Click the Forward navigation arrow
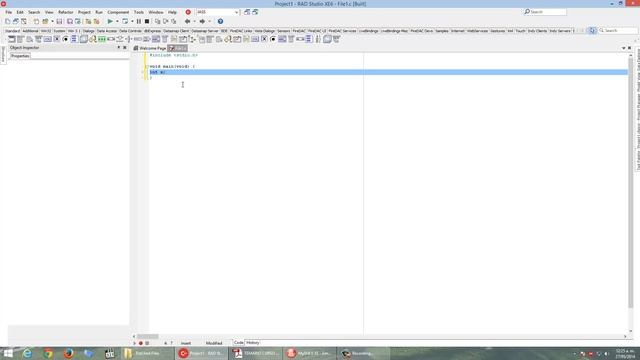640x360 pixels. click(202, 21)
